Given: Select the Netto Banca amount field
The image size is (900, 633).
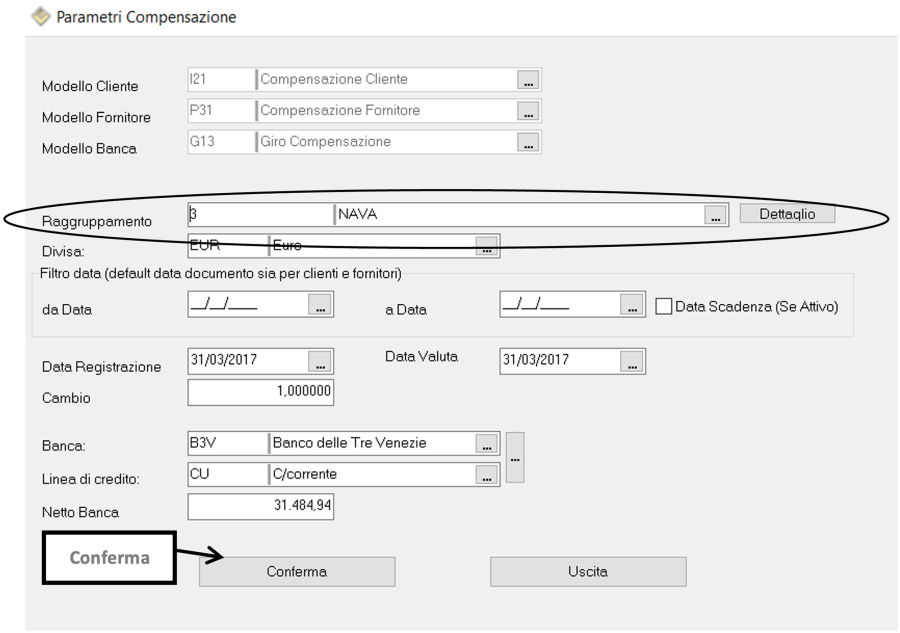Looking at the screenshot, I should 260,507.
